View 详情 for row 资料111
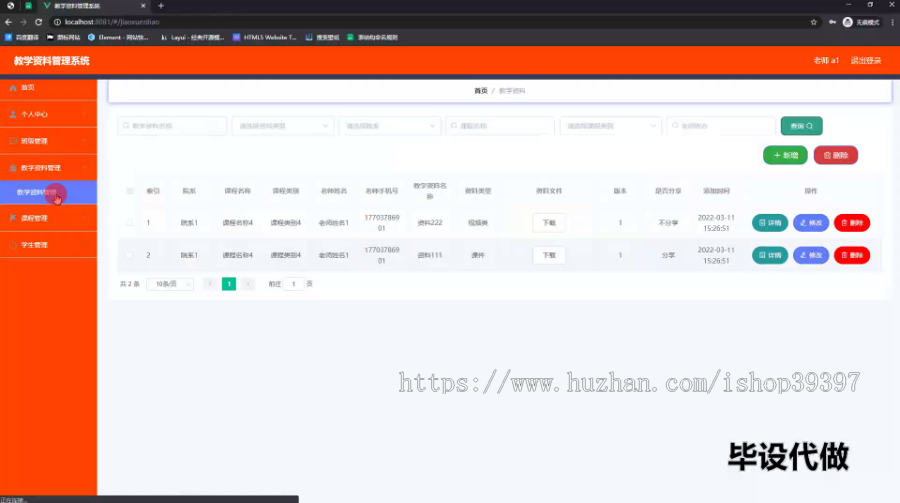Image resolution: width=900 pixels, height=503 pixels. tap(770, 255)
